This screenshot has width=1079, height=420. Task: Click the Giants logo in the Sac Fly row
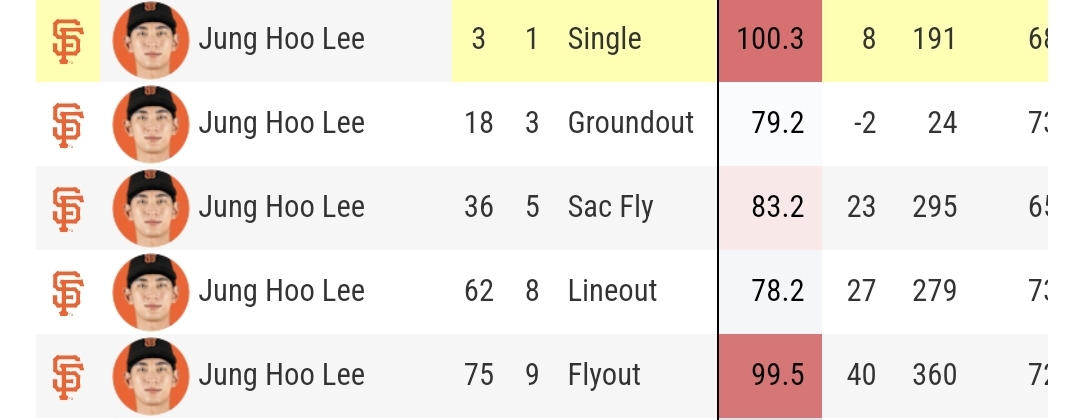[67, 209]
